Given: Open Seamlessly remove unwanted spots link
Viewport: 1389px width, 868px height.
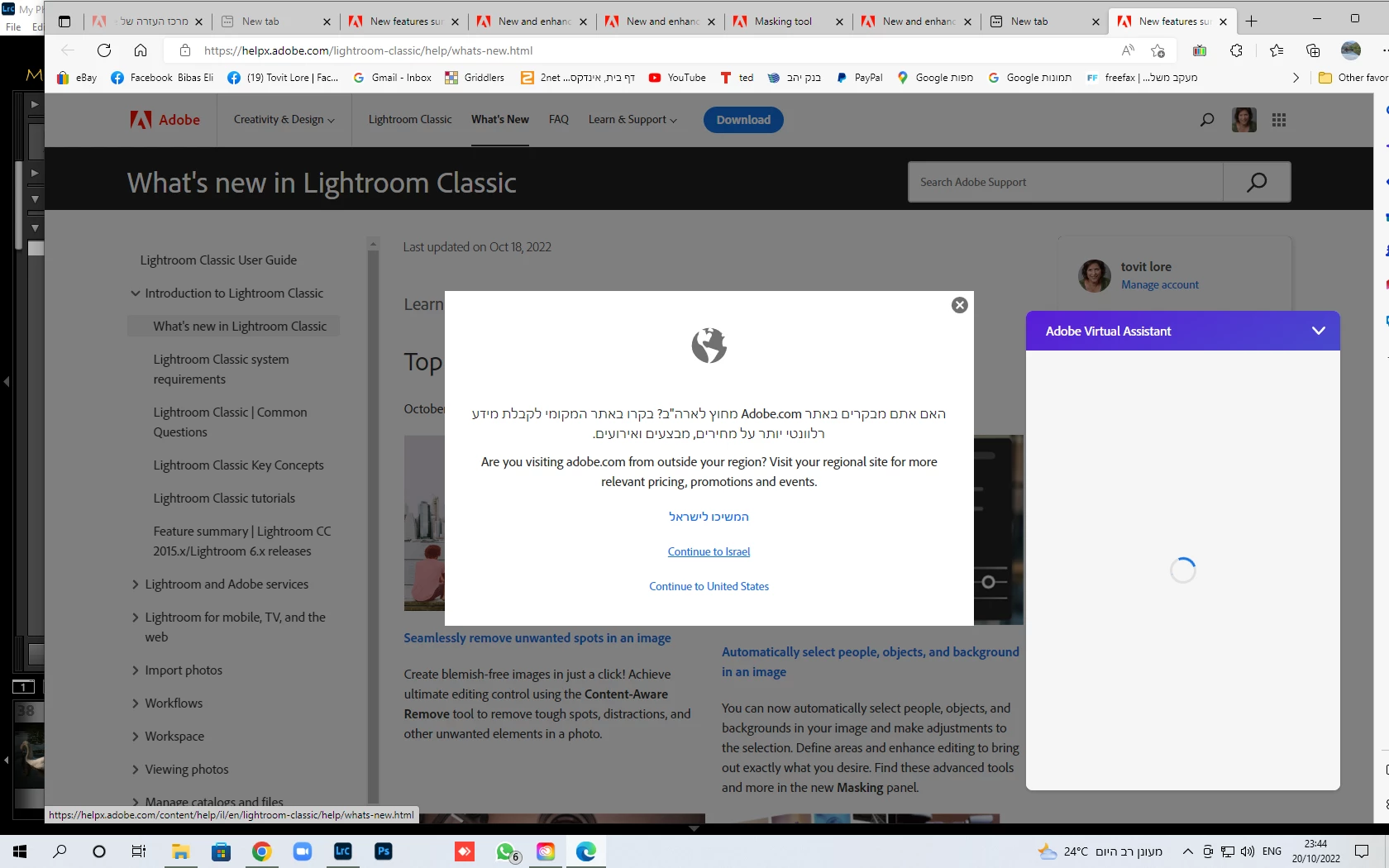Looking at the screenshot, I should point(537,638).
